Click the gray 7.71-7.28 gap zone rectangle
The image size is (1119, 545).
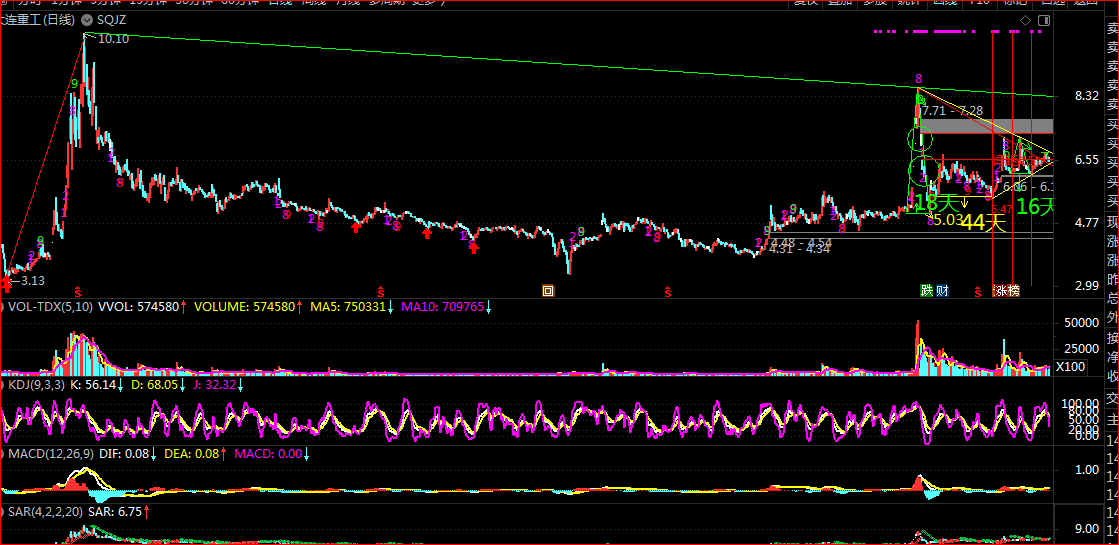988,126
